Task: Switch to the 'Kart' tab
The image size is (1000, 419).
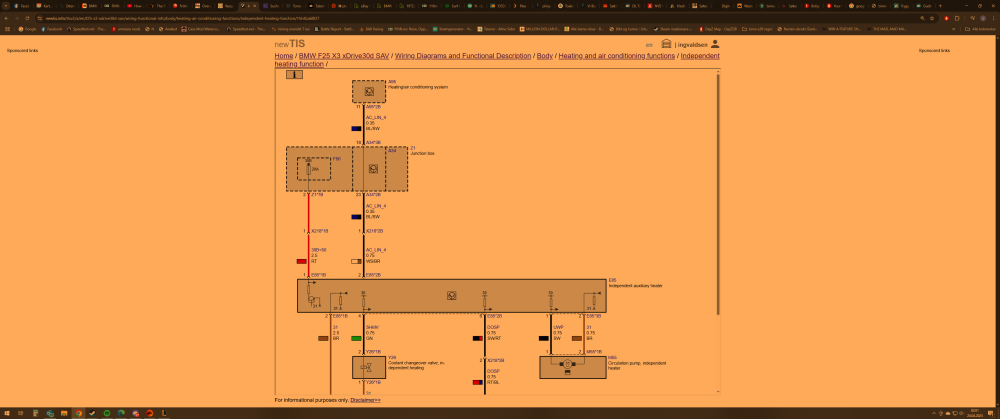Action: pyautogui.click(x=44, y=6)
